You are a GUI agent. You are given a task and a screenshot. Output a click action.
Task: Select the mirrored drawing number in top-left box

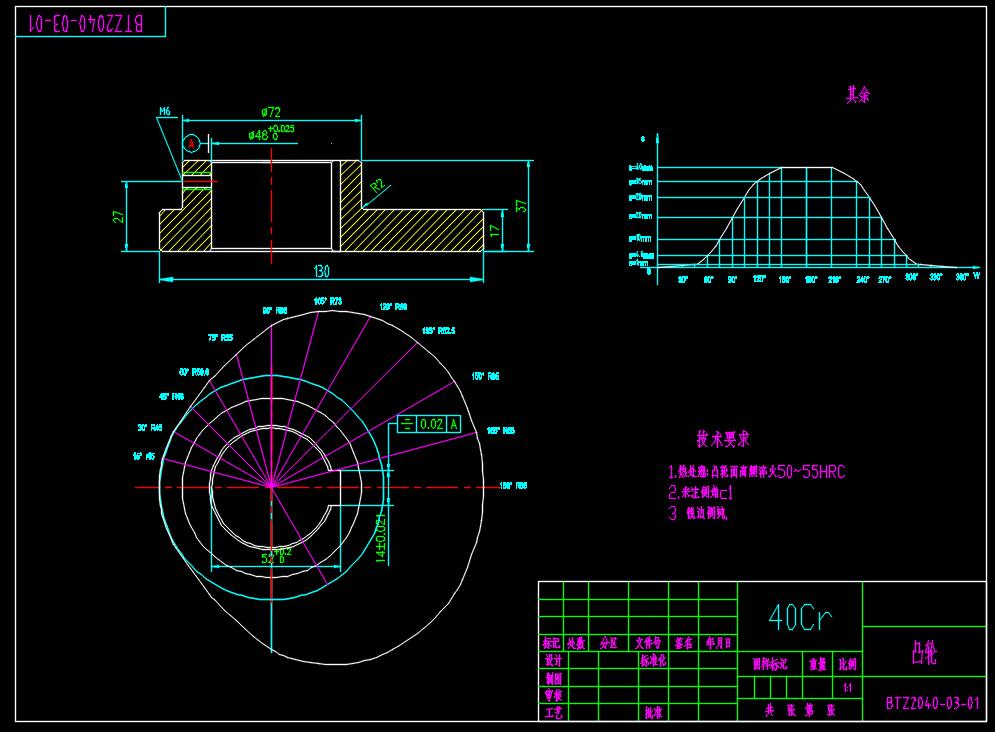pyautogui.click(x=89, y=23)
